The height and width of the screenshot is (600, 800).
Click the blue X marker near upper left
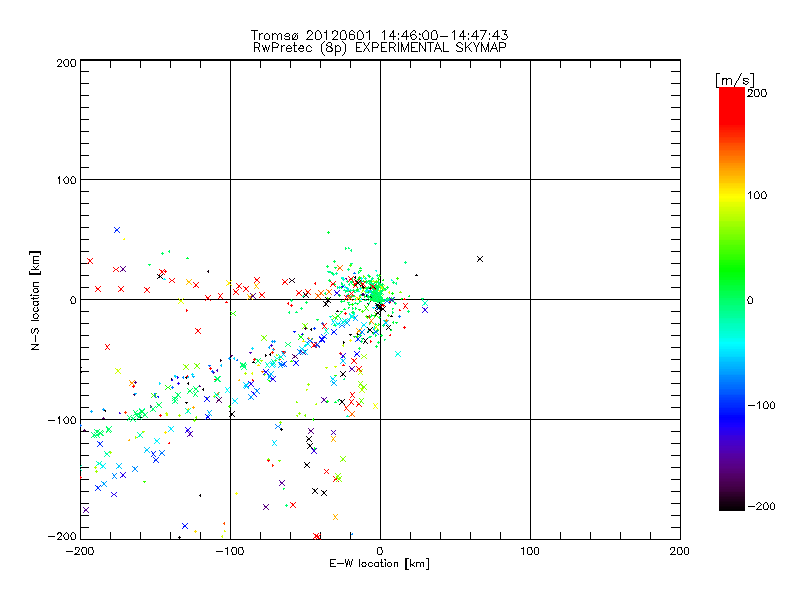tap(117, 230)
